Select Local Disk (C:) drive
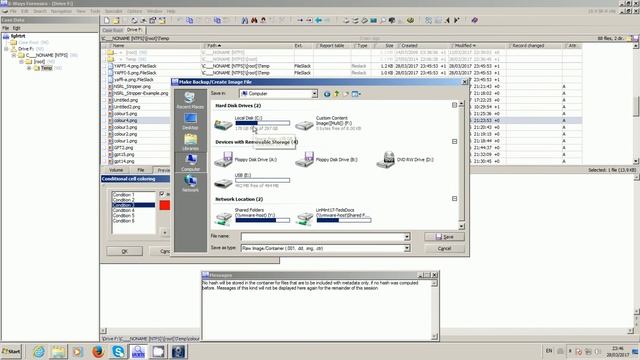This screenshot has width=640, height=360. point(252,123)
